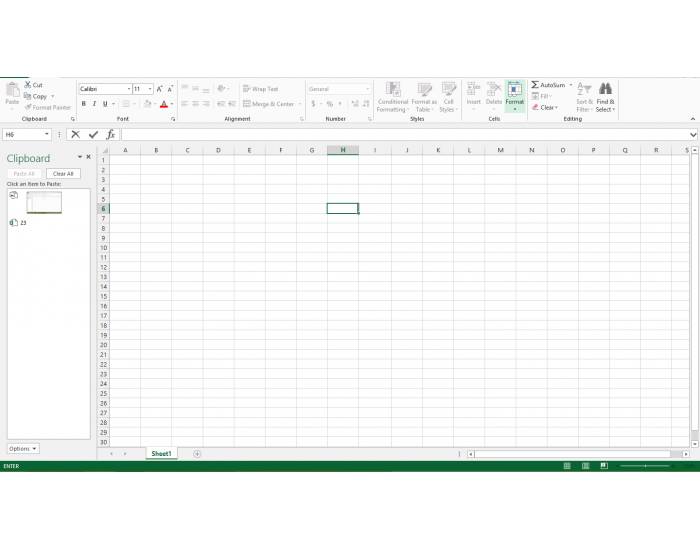Open the Borders tool icon
This screenshot has height=550, width=700.
click(126, 104)
